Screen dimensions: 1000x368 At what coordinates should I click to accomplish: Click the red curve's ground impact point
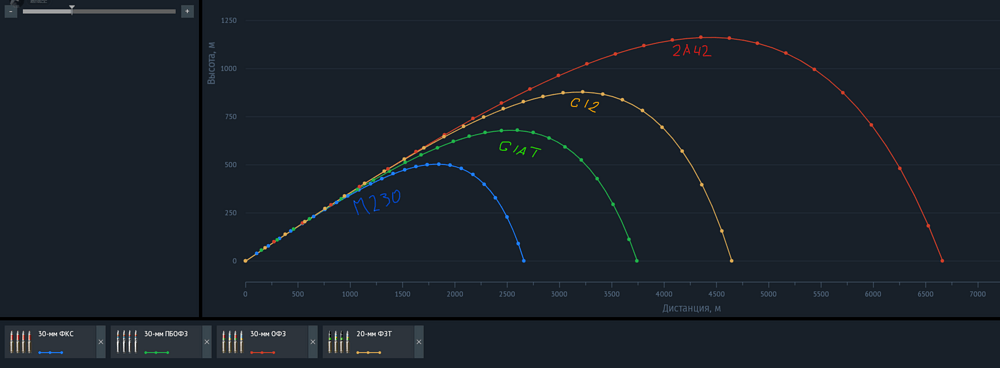tap(942, 261)
